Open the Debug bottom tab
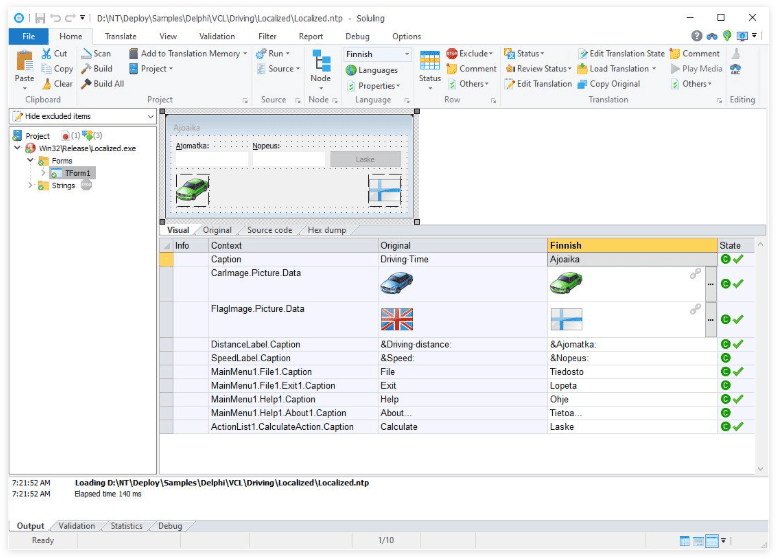Viewport: 777px width, 558px height. point(170,526)
